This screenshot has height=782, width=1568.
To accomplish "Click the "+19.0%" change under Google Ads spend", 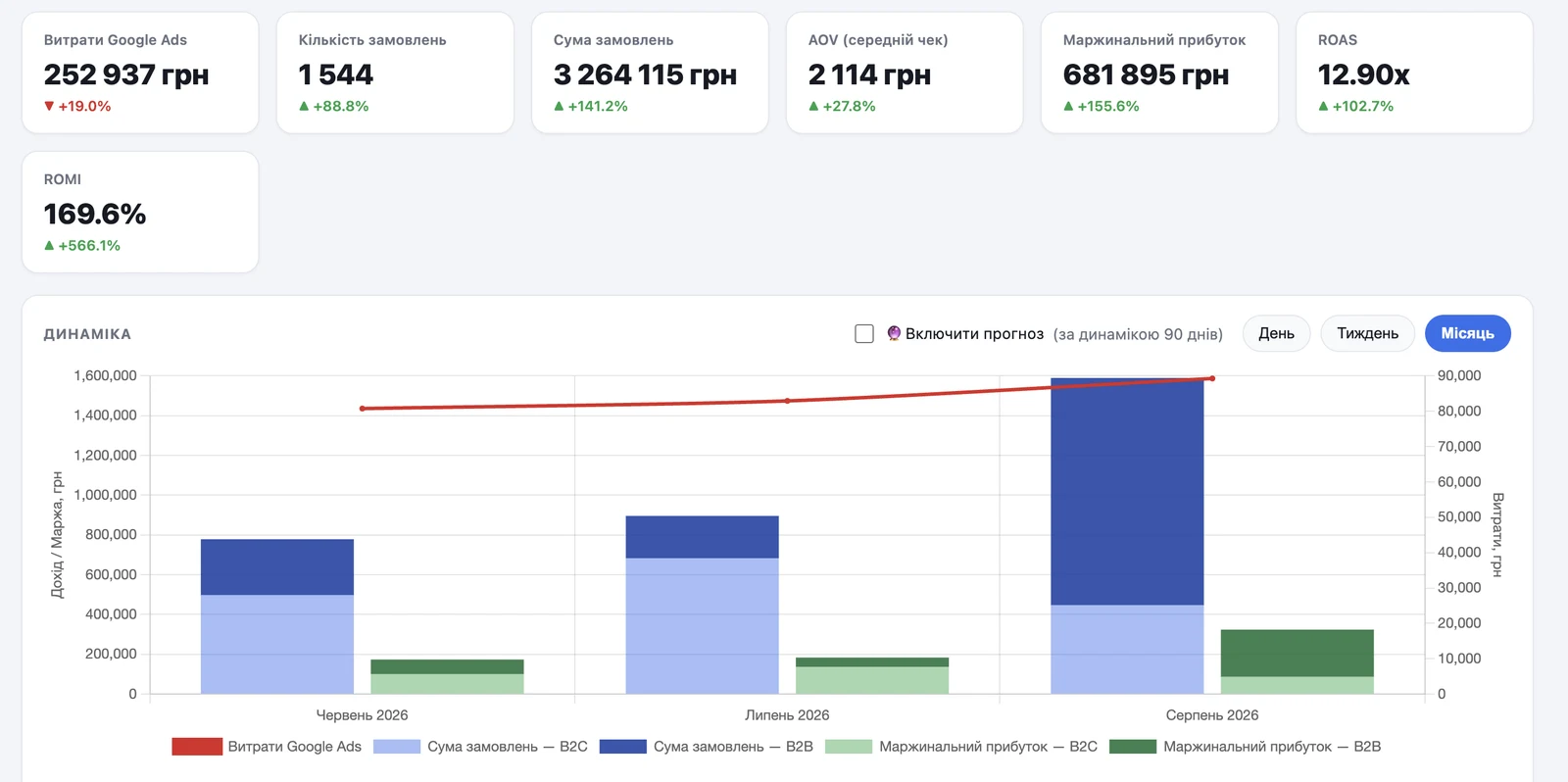I will pos(84,106).
